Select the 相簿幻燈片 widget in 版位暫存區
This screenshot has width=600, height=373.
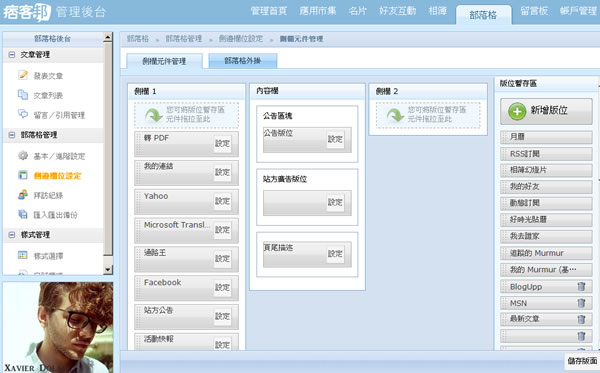(x=546, y=170)
